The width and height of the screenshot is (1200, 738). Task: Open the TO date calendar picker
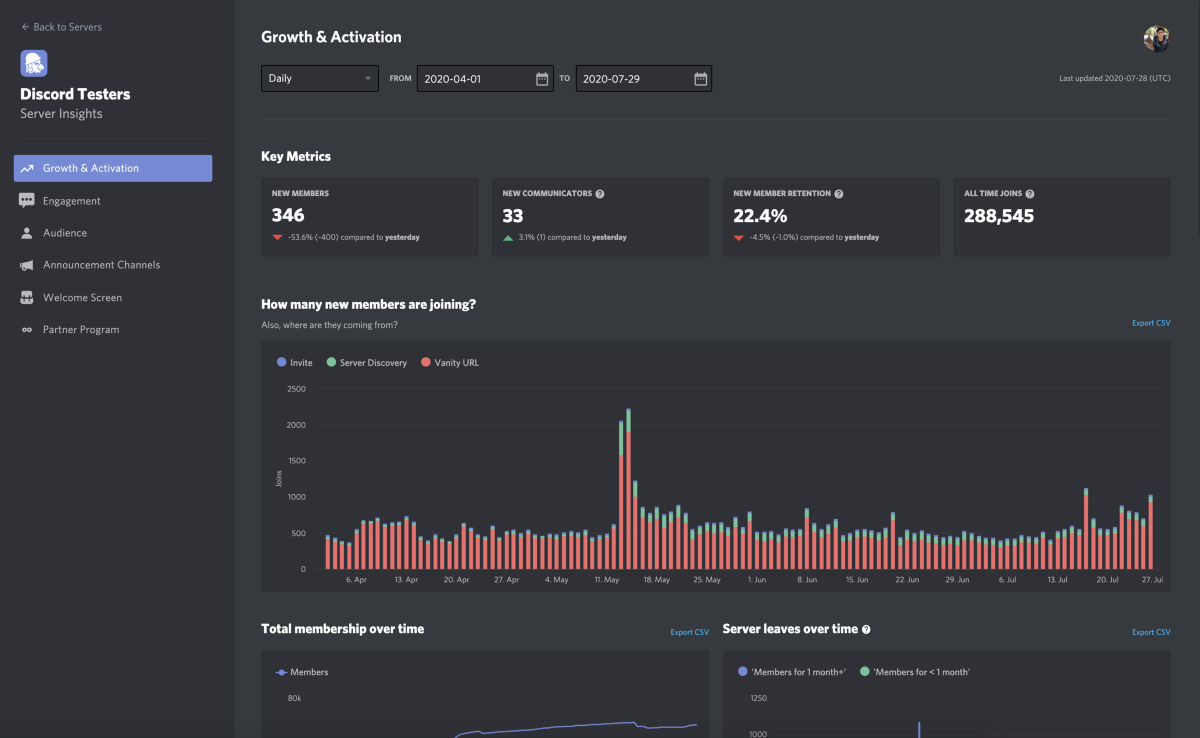coord(700,78)
